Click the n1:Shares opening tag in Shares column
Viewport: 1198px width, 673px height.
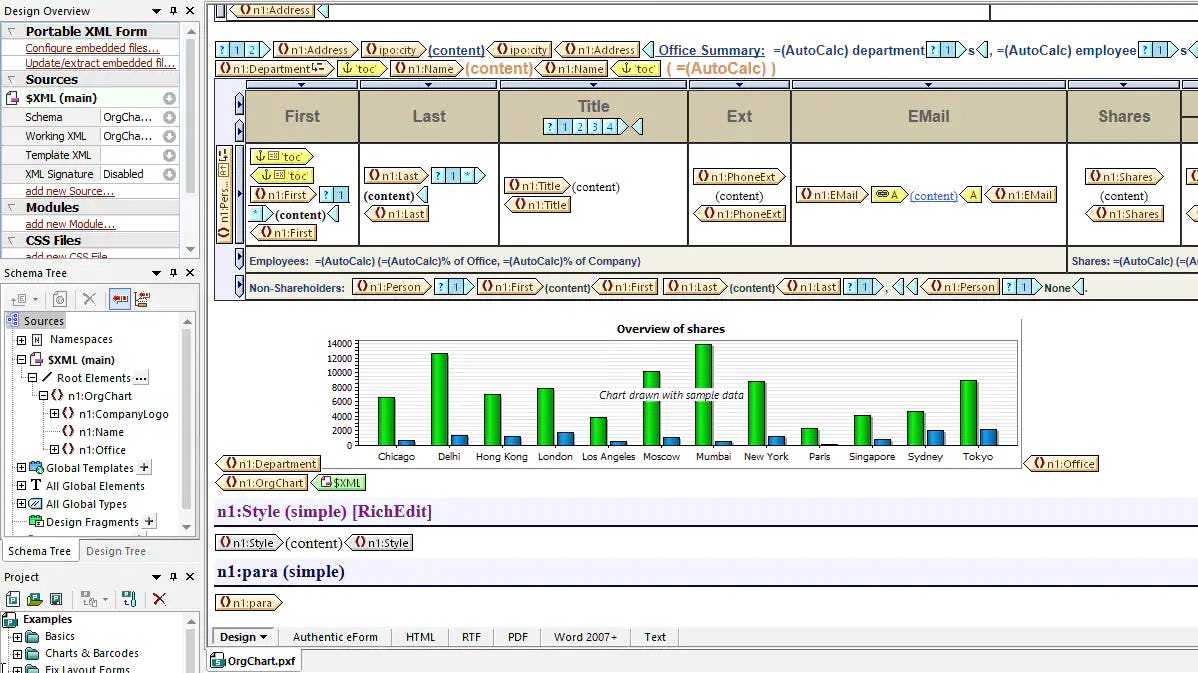click(x=1124, y=176)
